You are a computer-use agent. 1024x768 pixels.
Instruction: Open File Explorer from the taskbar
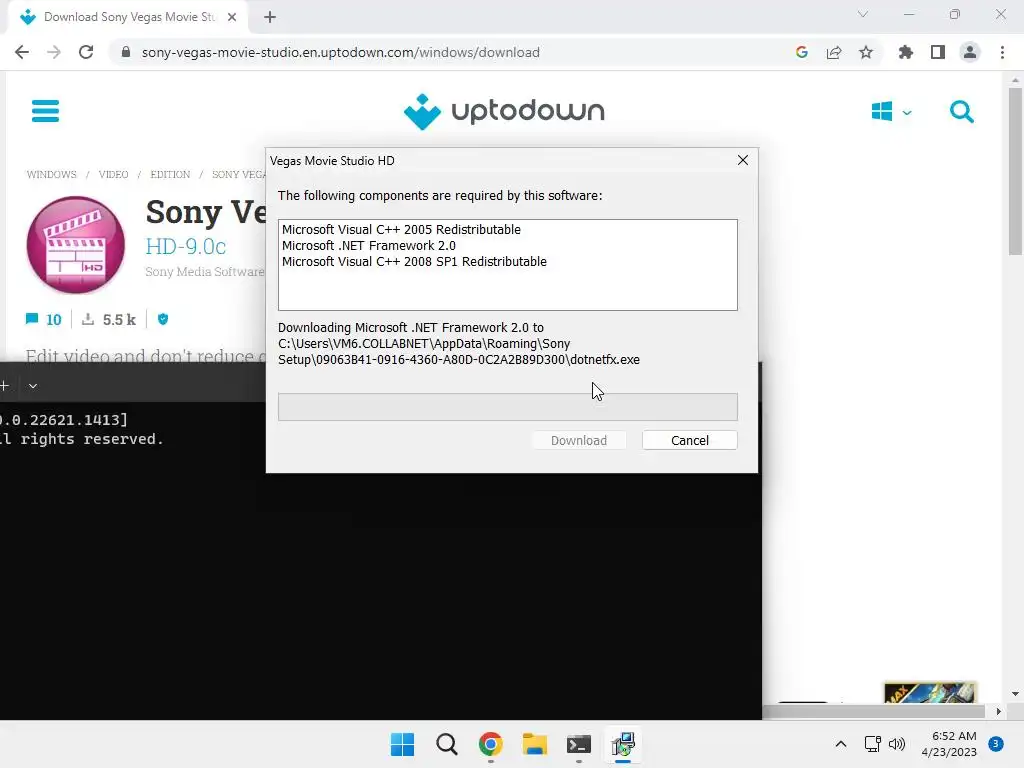(x=535, y=744)
